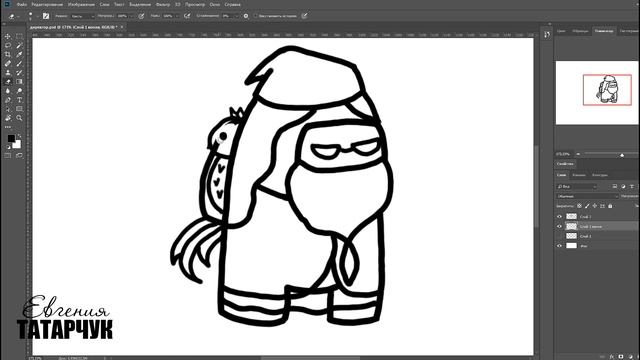Screen dimensions: 640x360
Task: Toggle pressure for size button
Action: [x=304, y=16]
